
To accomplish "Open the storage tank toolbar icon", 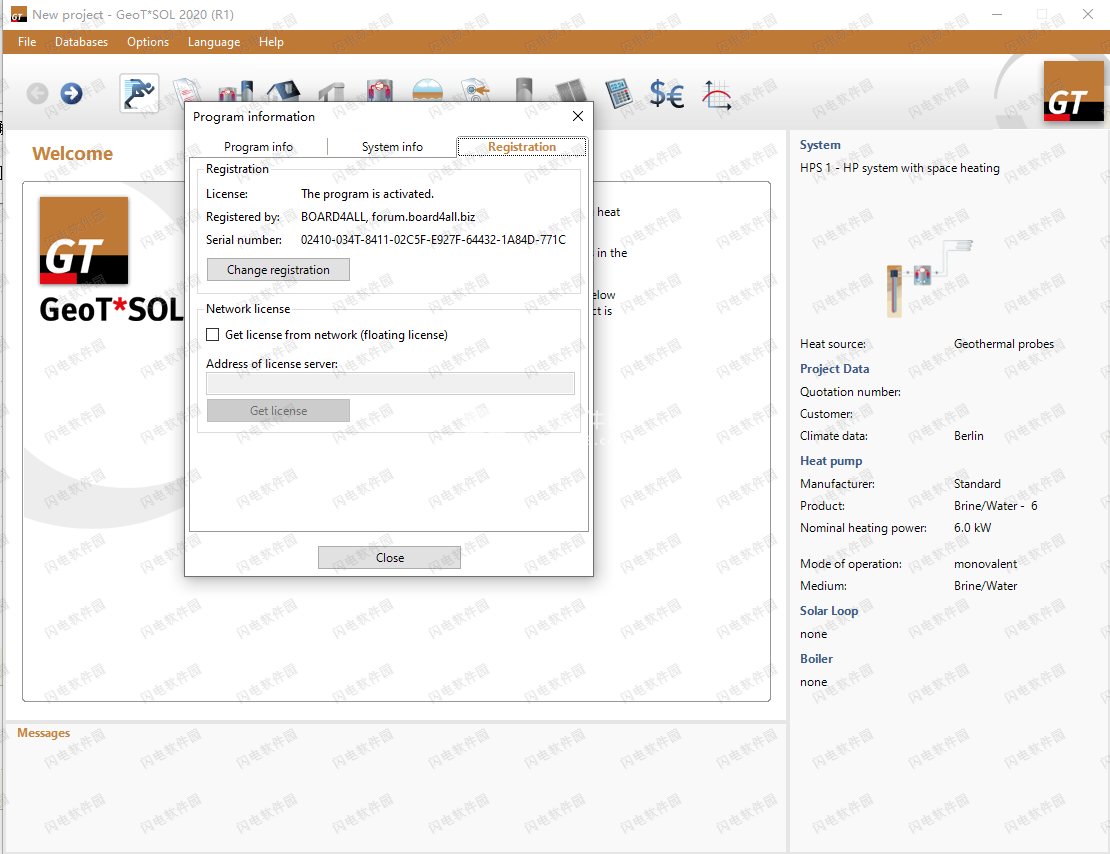I will 524,91.
